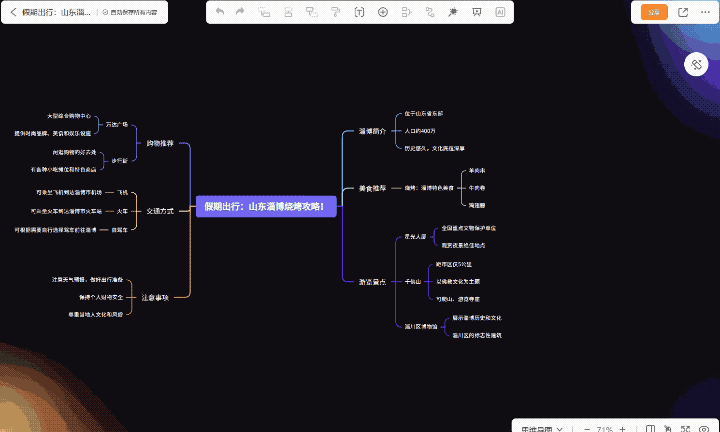Select the 以佛教文化为主题 node
Image resolution: width=720 pixels, height=432 pixels.
pos(458,281)
